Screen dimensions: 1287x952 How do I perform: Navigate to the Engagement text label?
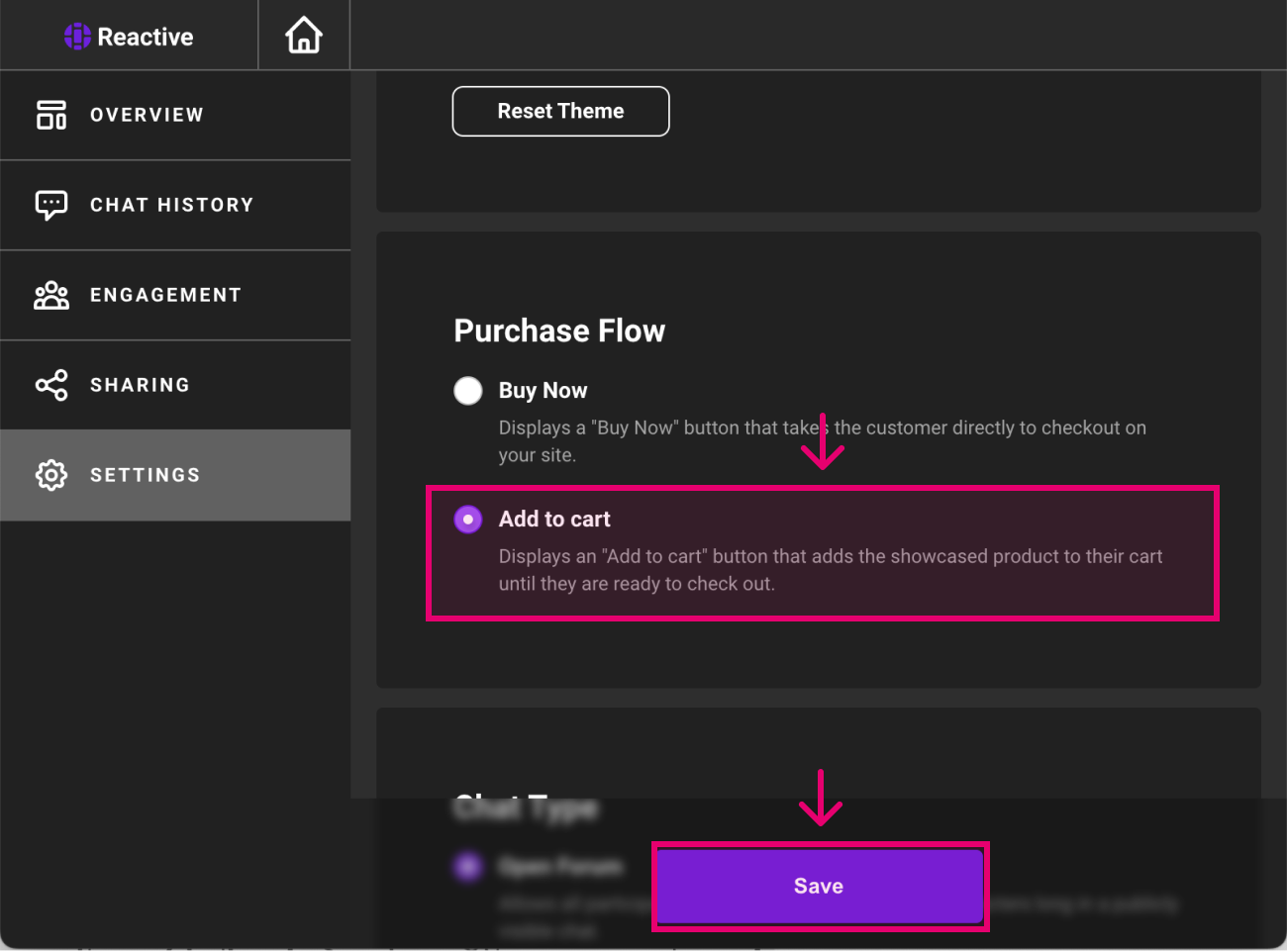pyautogui.click(x=165, y=295)
